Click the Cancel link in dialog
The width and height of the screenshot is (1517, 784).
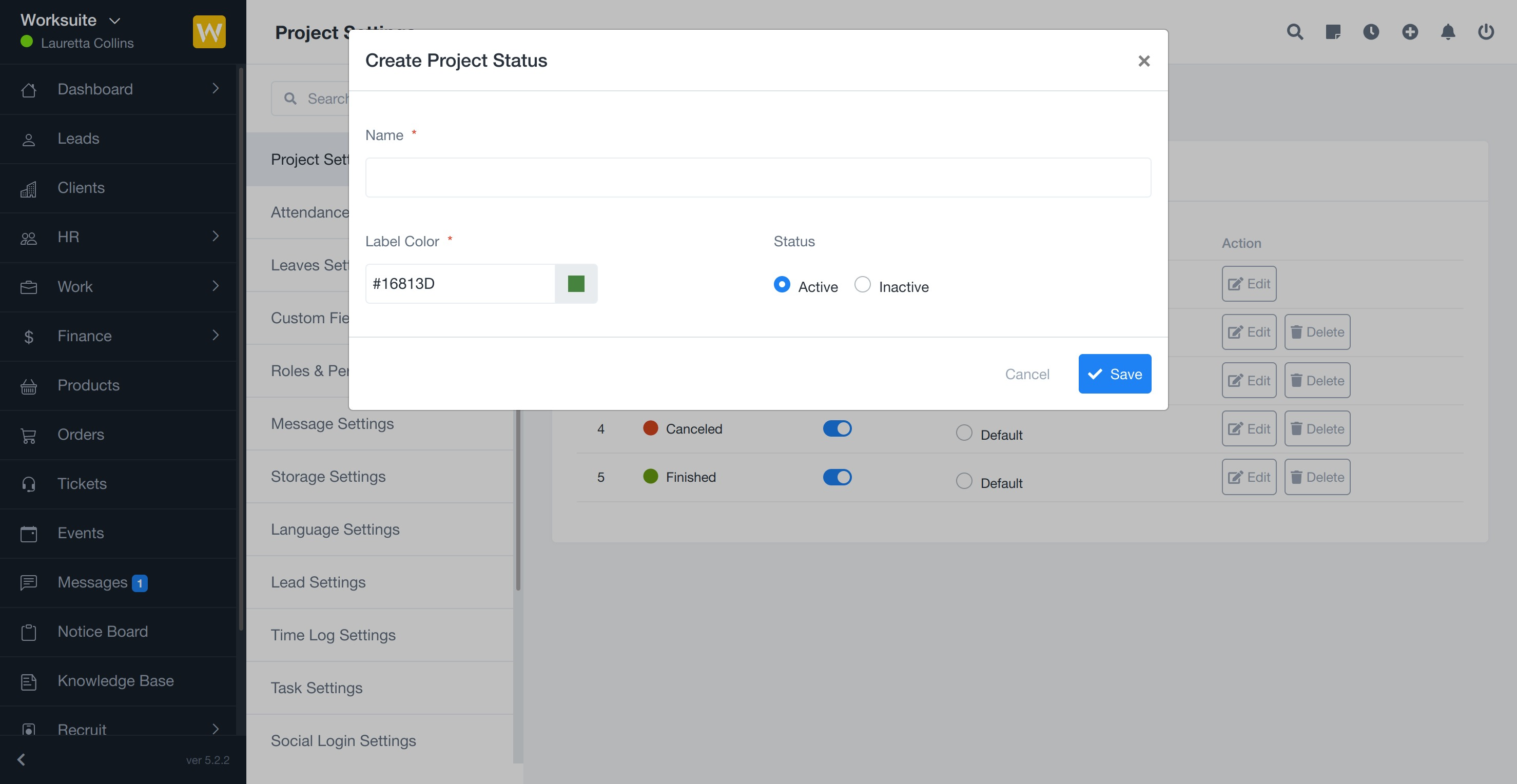coord(1026,375)
